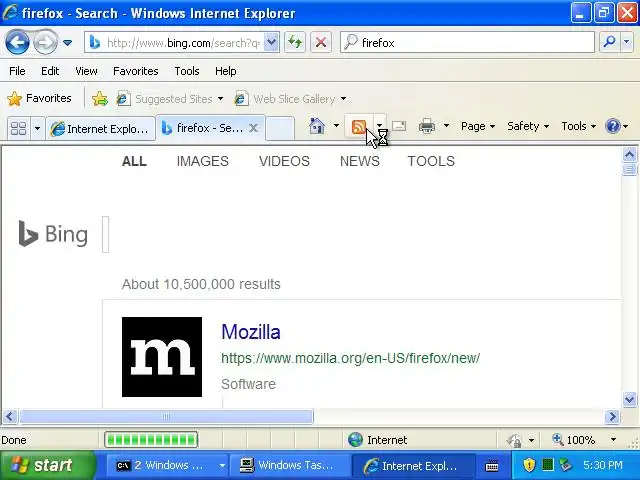Add to Favorites bar with star-arrow icon
The image size is (640, 480).
pyautogui.click(x=100, y=98)
